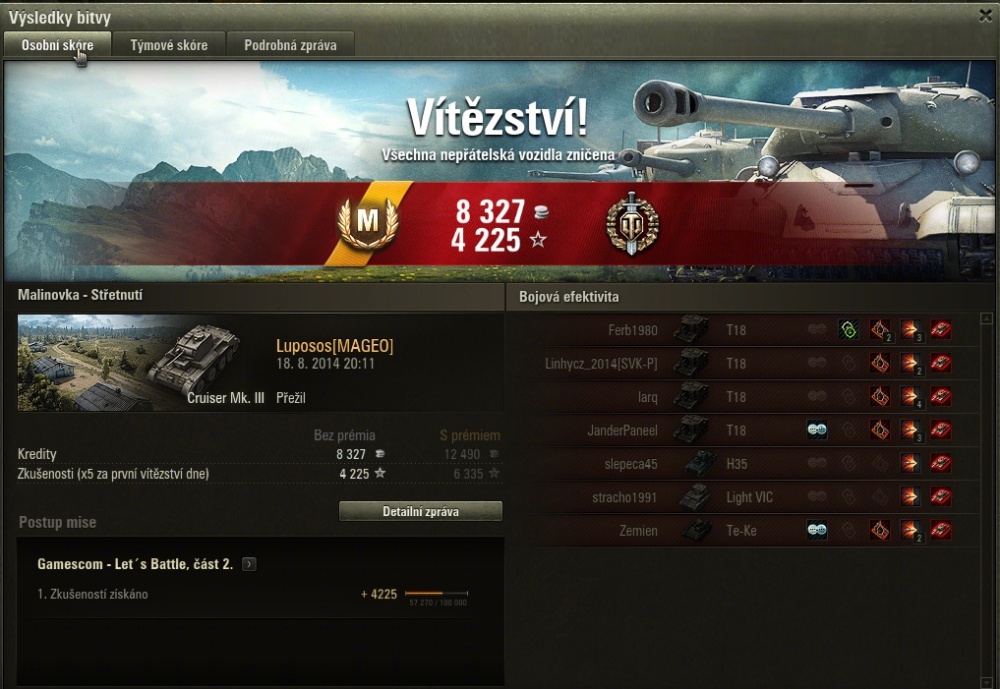Click scrollbar down arrow in efficiency list

click(987, 683)
